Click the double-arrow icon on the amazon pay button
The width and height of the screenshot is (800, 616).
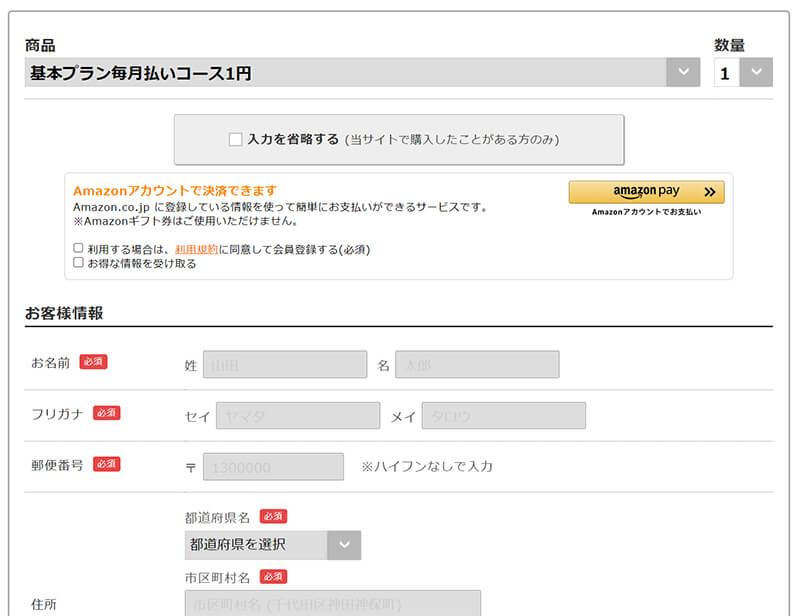[x=709, y=192]
